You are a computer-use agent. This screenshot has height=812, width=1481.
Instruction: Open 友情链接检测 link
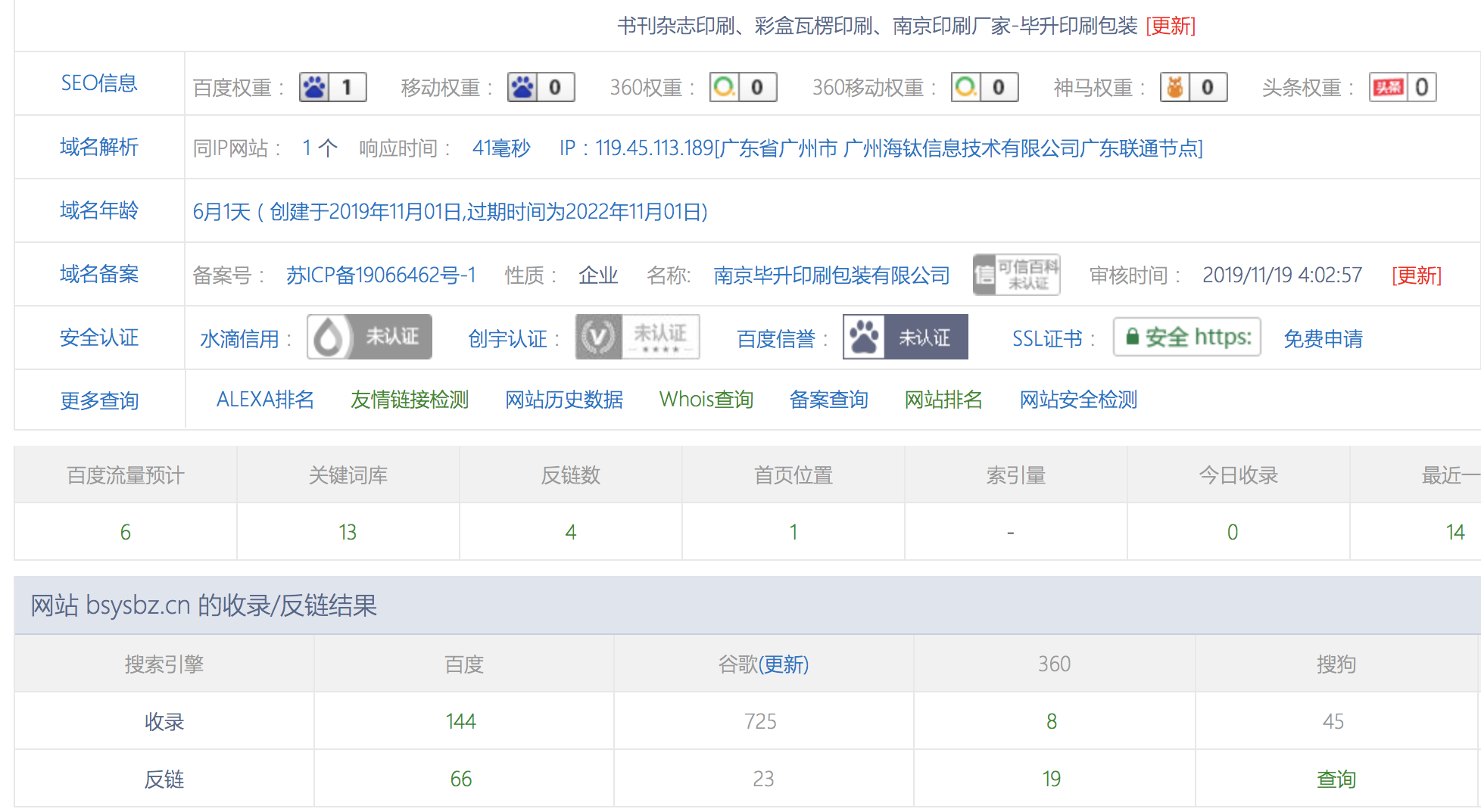point(410,400)
